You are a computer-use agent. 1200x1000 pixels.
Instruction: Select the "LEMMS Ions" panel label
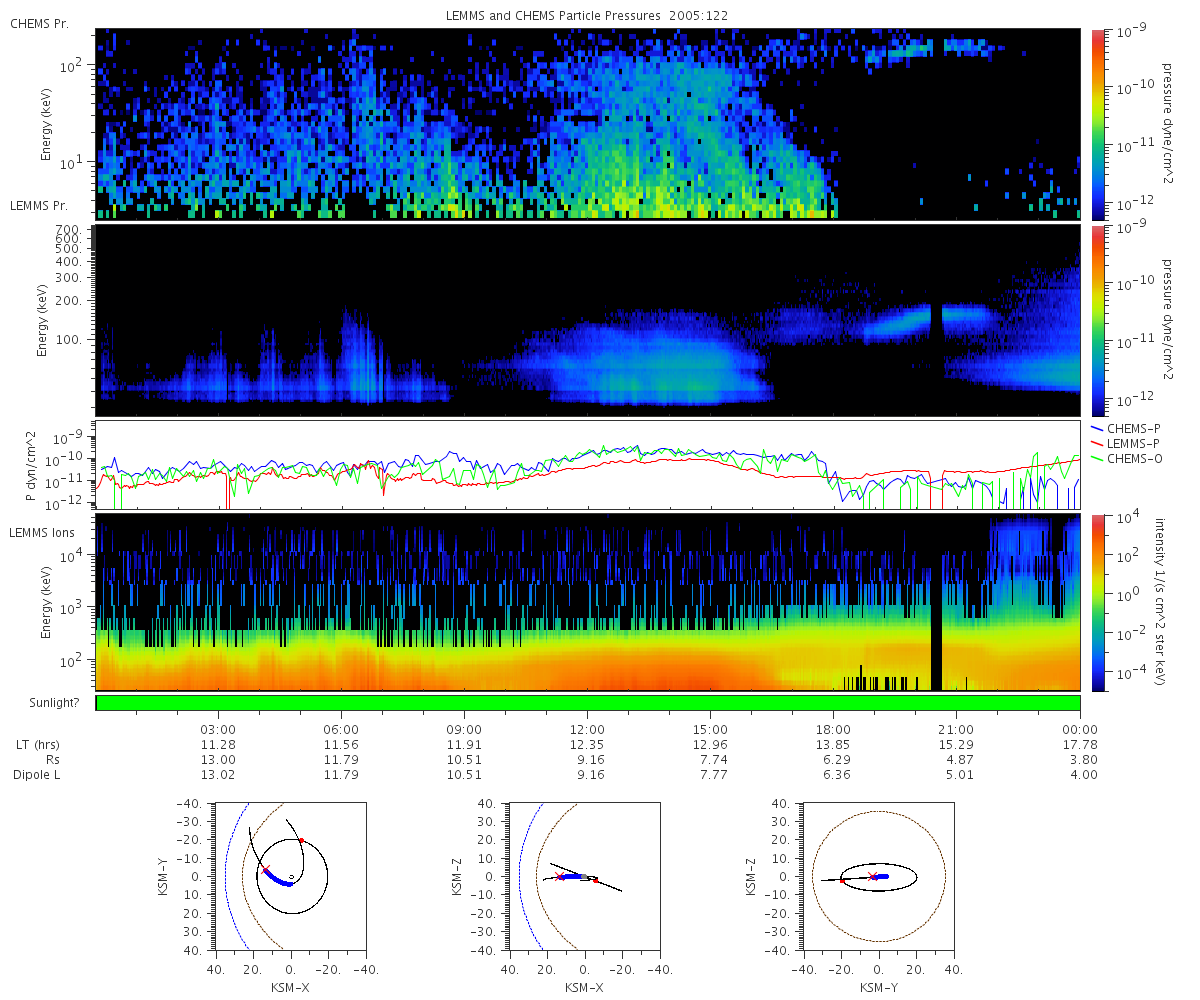[x=41, y=531]
